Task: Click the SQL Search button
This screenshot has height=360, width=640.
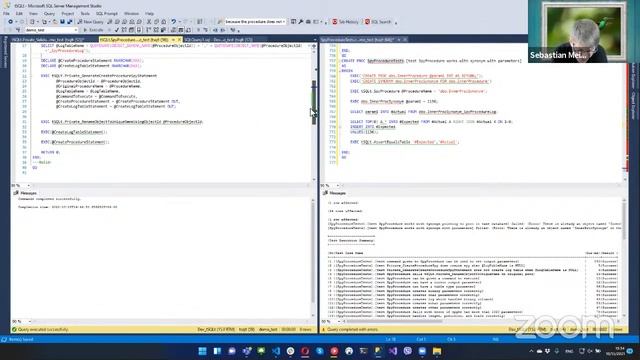Action: [x=378, y=22]
